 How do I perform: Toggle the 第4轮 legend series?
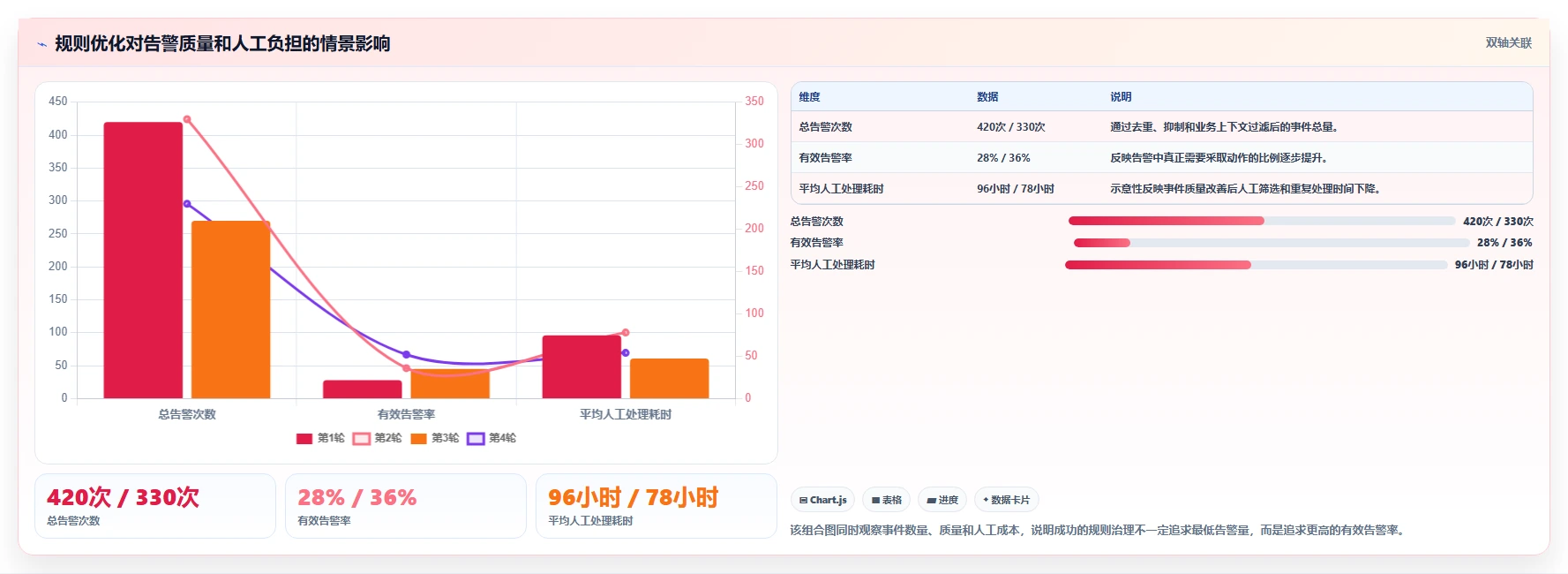pos(491,438)
